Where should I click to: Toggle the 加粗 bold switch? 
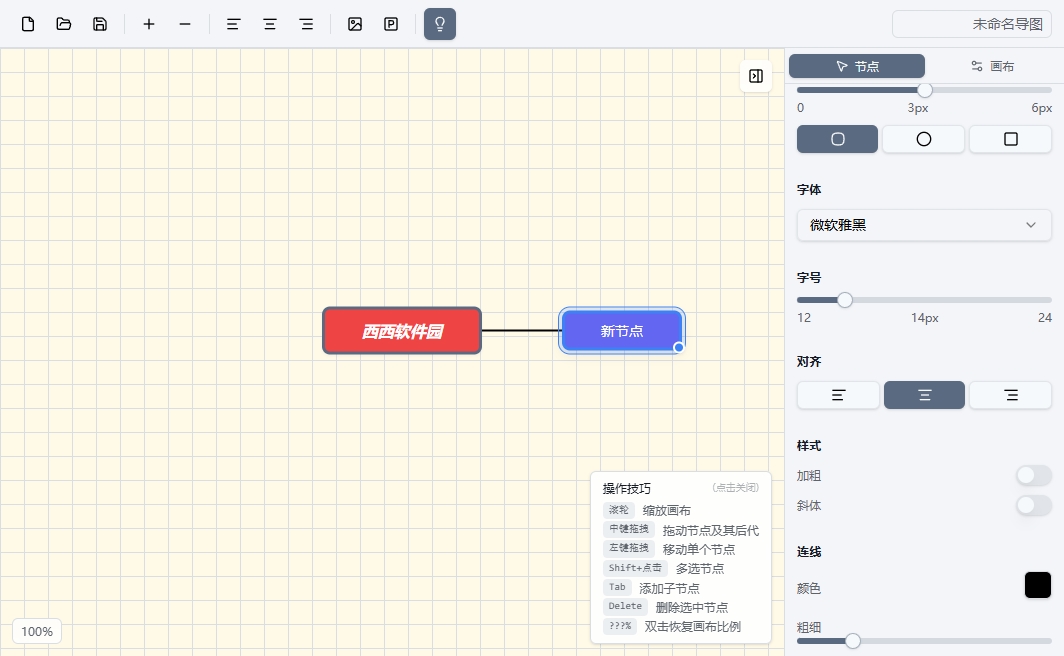(1033, 476)
